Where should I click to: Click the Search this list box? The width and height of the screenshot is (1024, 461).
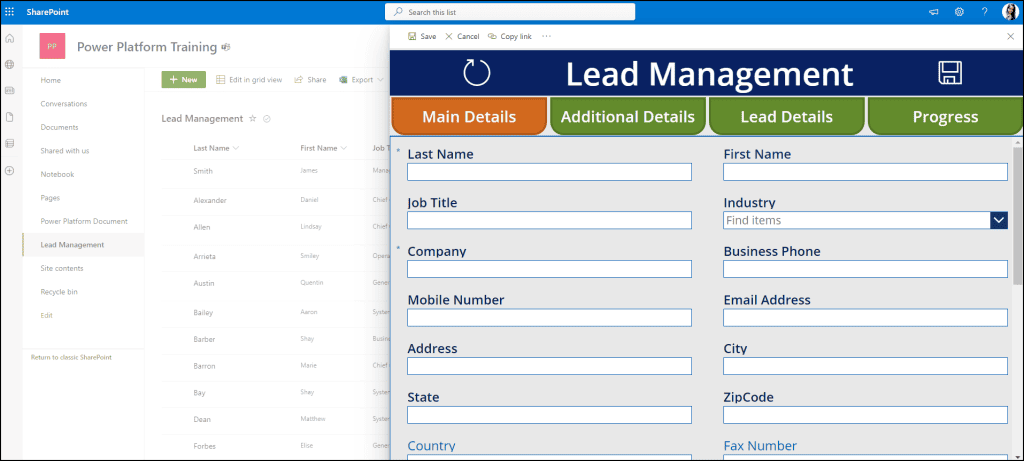[x=510, y=12]
